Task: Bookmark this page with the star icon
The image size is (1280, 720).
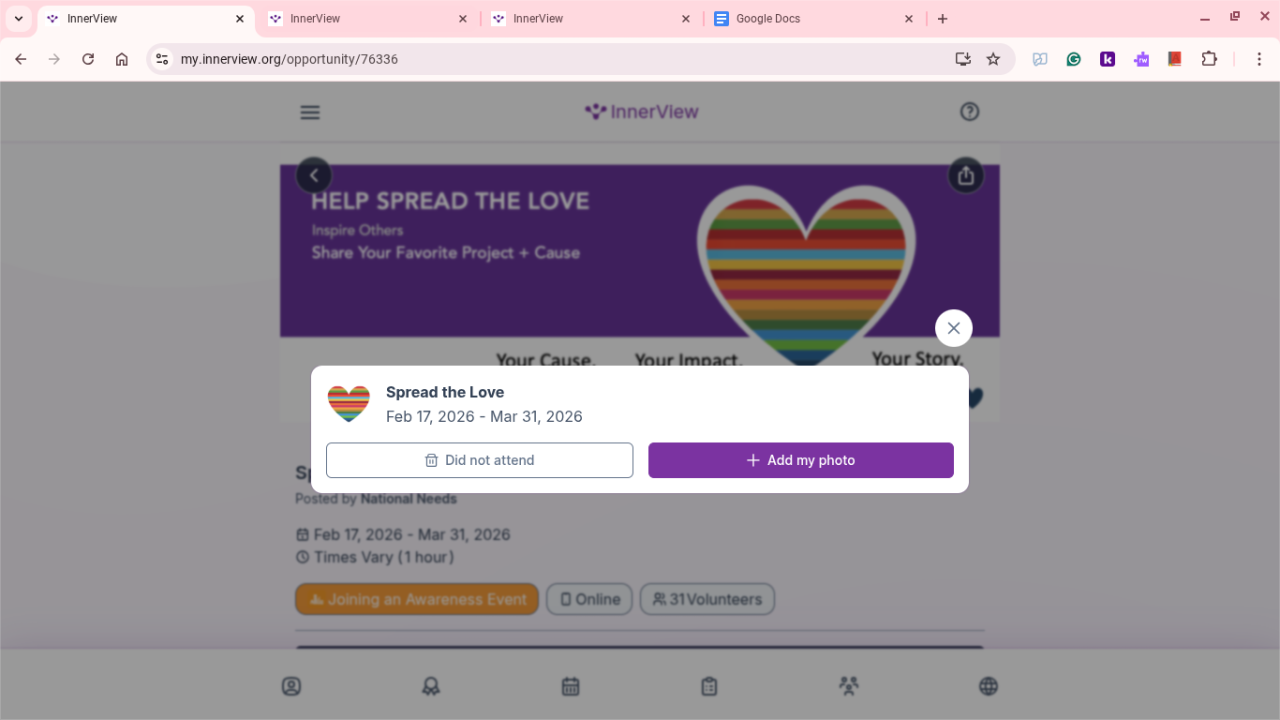Action: pyautogui.click(x=993, y=59)
